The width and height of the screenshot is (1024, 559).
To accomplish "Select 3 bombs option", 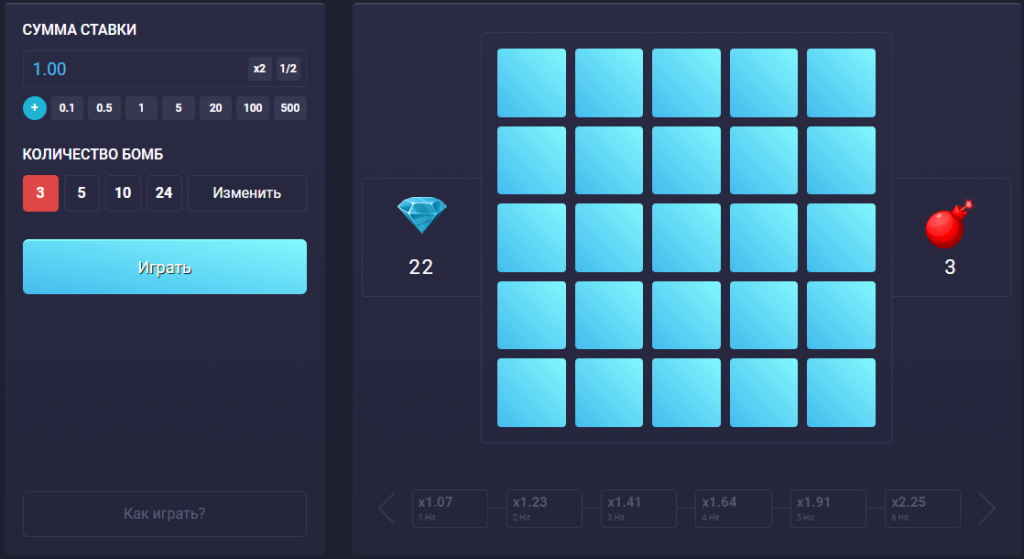I will tap(40, 193).
